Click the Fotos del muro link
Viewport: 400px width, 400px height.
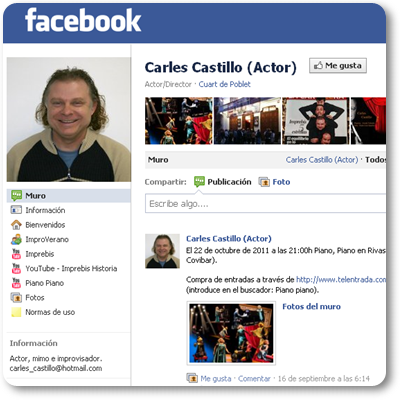[x=311, y=307]
